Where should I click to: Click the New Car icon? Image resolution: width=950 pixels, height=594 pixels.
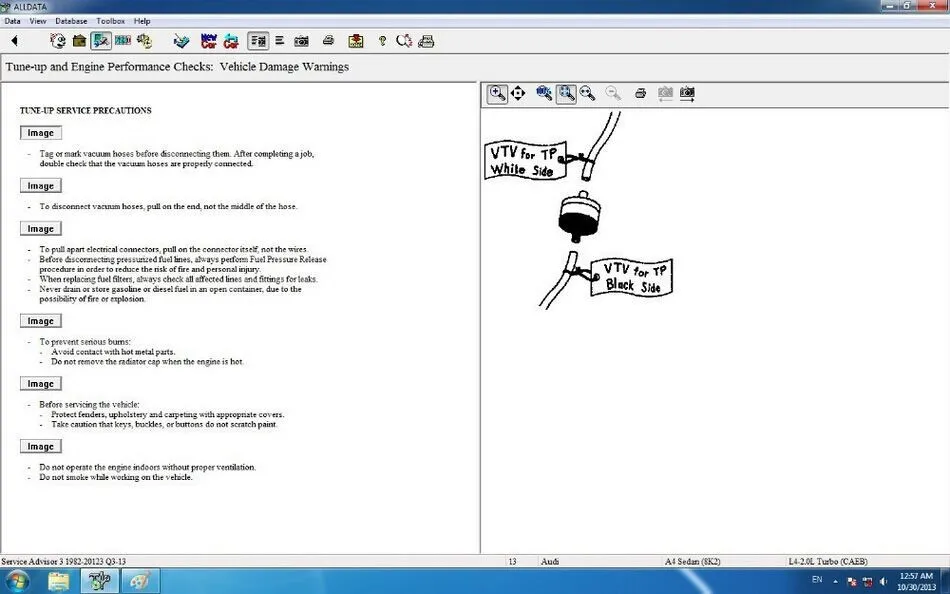click(x=208, y=41)
